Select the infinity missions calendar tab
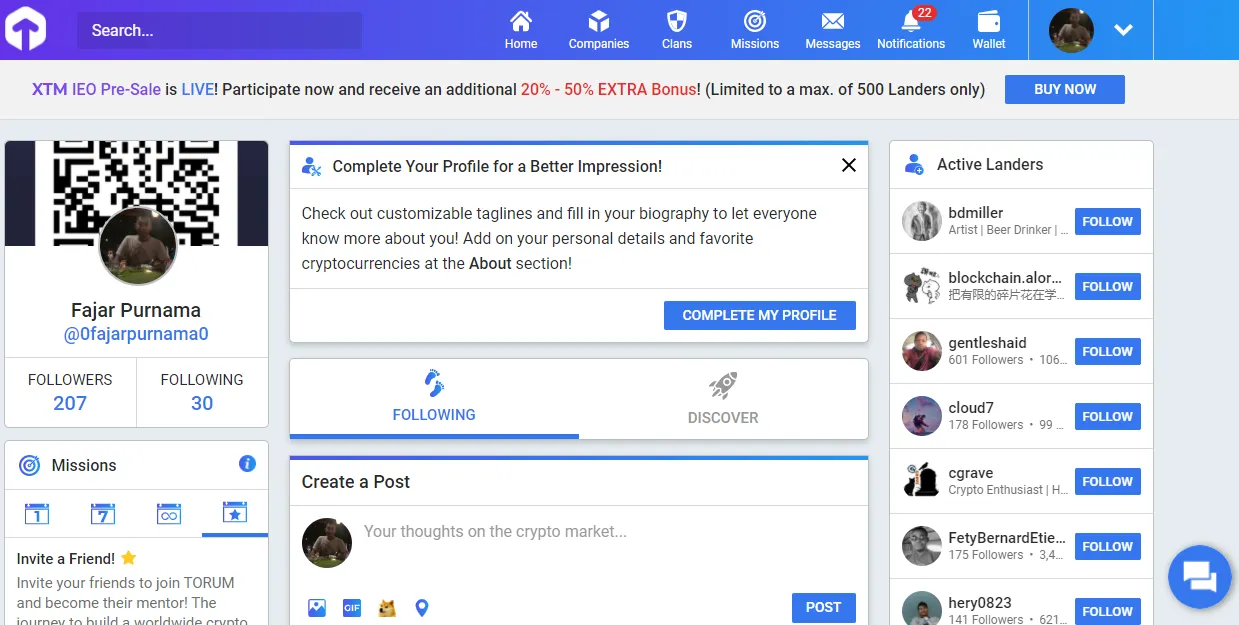Viewport: 1239px width, 625px height. (169, 514)
